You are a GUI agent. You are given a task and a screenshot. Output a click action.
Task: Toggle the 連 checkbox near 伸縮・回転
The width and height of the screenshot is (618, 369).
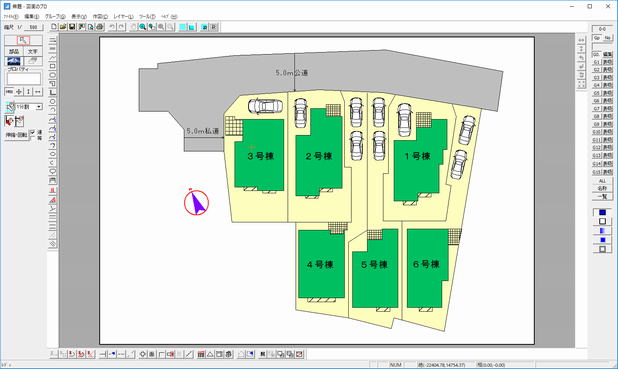coord(33,132)
